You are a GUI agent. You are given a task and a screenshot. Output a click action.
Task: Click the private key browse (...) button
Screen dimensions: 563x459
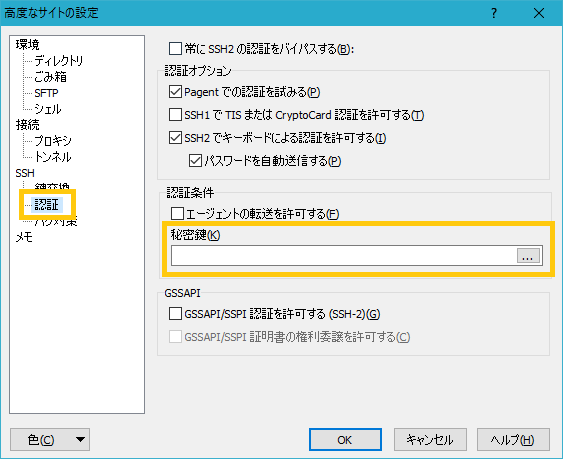point(528,256)
